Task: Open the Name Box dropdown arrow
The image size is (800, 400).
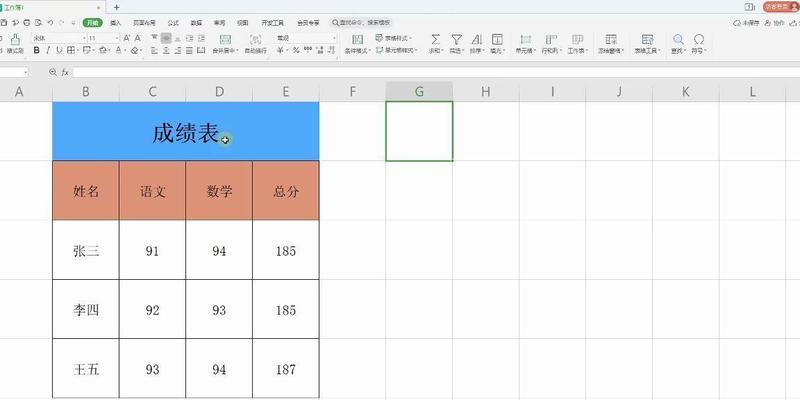Action: click(x=26, y=72)
